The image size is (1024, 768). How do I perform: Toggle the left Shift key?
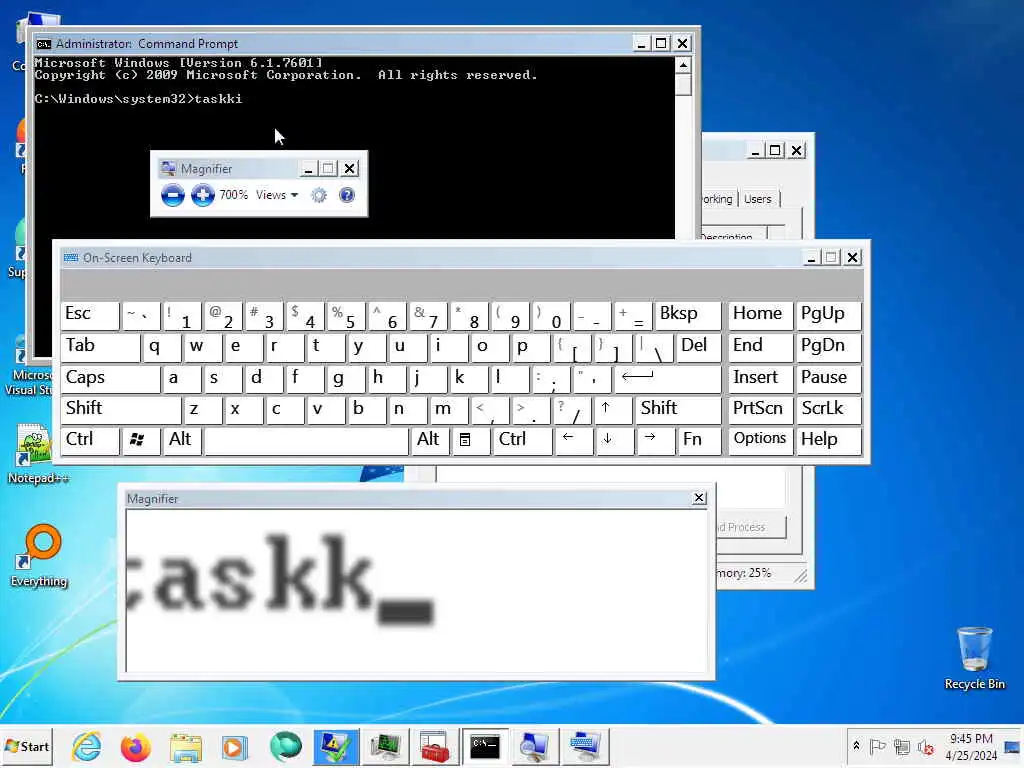(121, 409)
